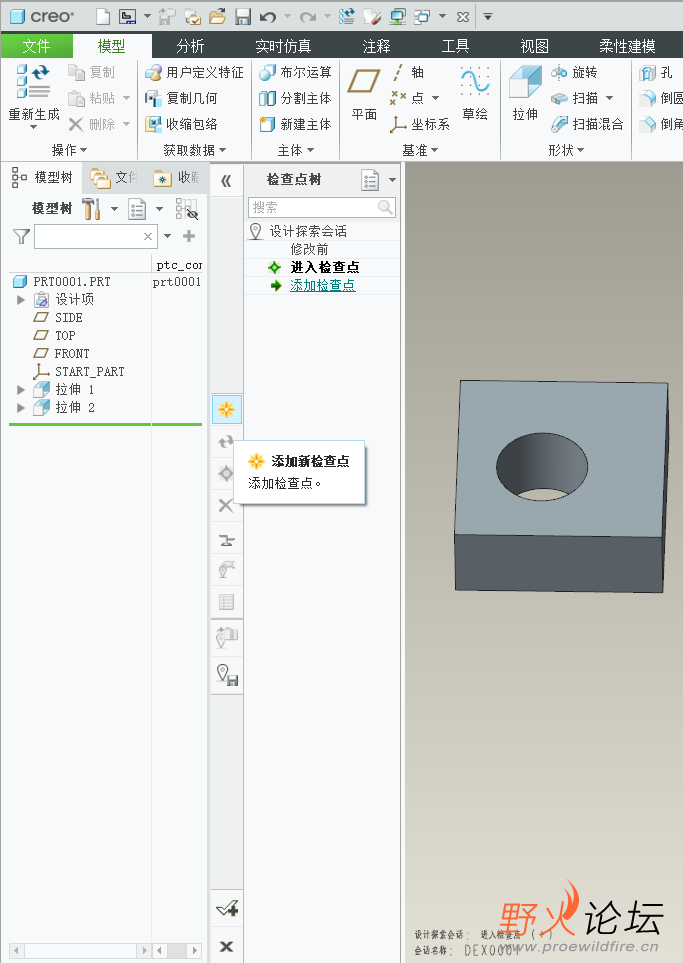The image size is (683, 963).
Task: Open the 主体 group dropdown
Action: [x=295, y=150]
